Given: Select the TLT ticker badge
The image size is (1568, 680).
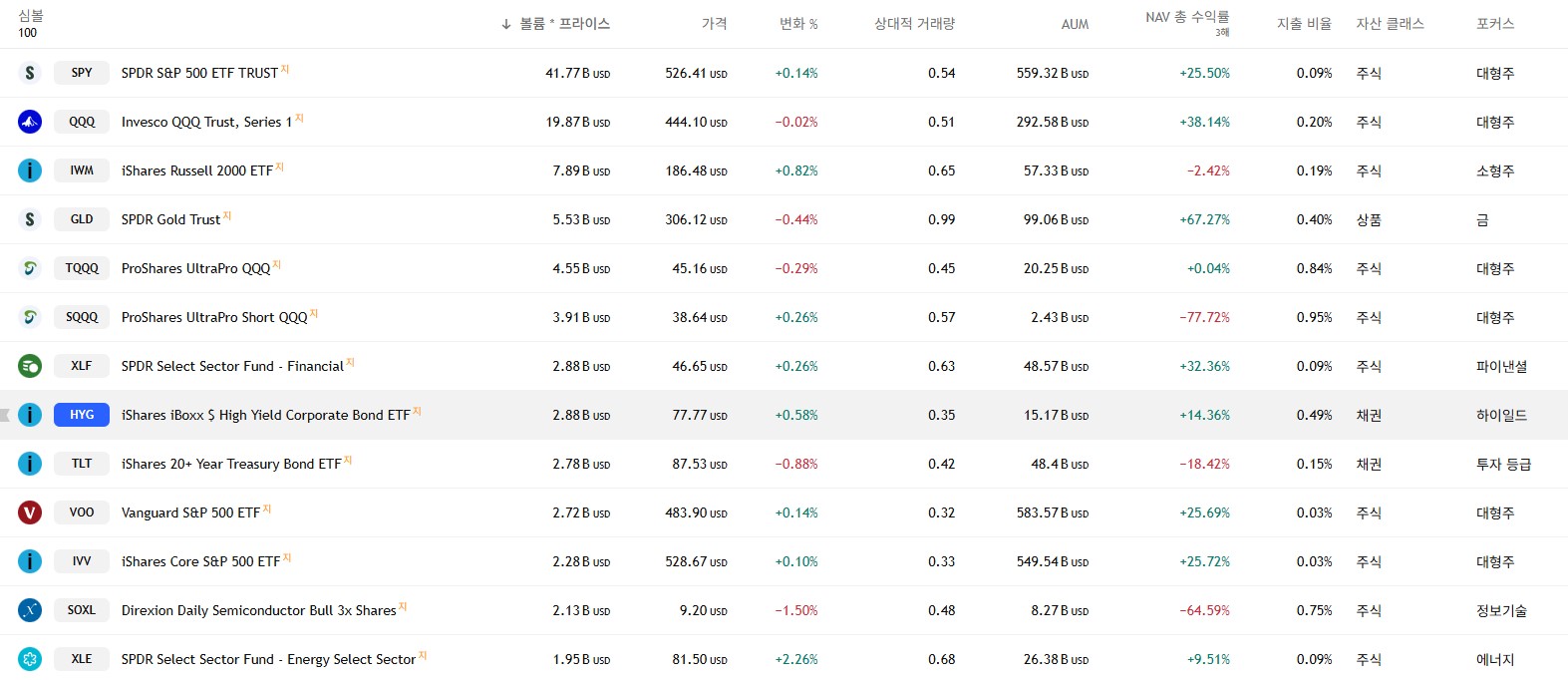Looking at the screenshot, I should click(82, 464).
